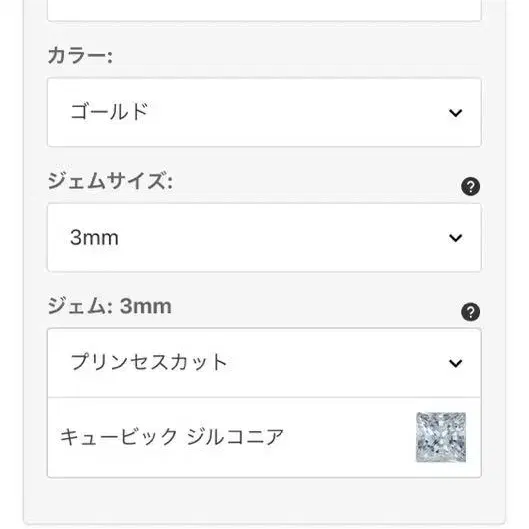Viewport: 529px width, 529px height.
Task: Expand the プリンセスカット gem cut dropdown
Action: (264, 363)
